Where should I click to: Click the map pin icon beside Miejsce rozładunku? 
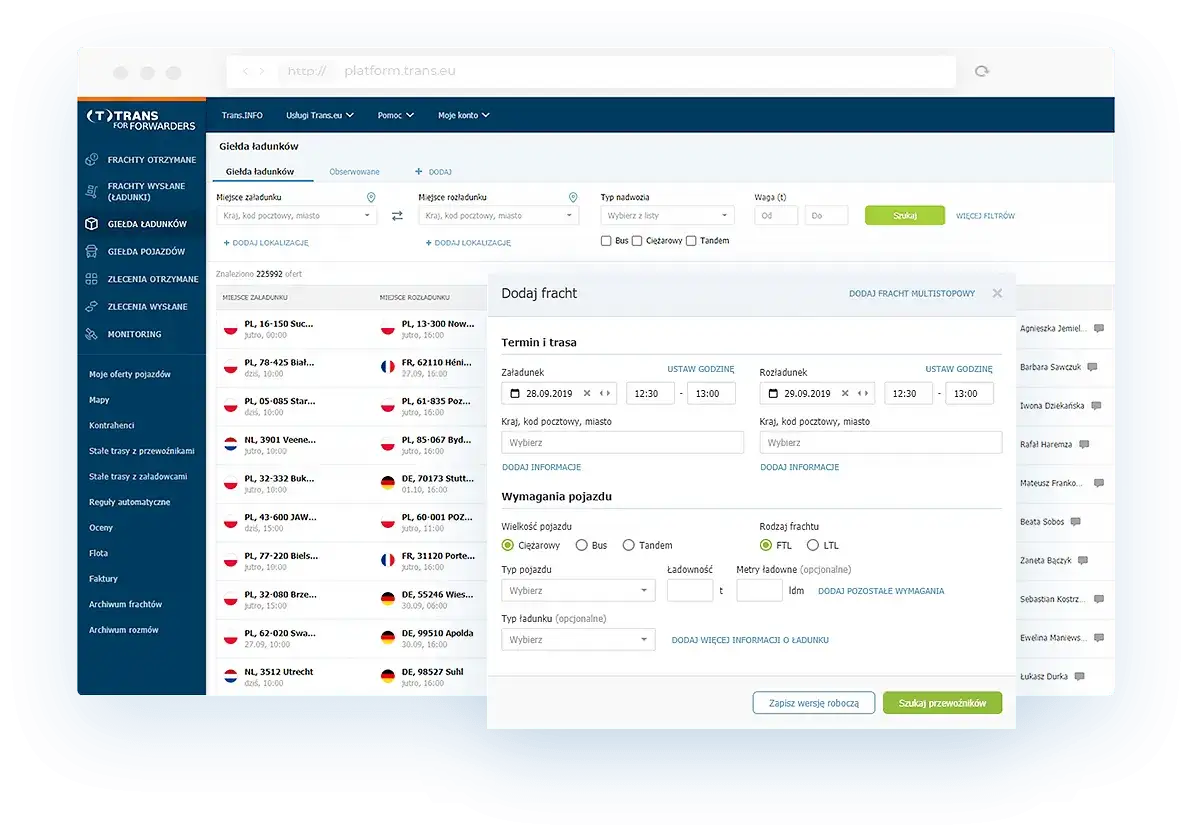coord(573,198)
